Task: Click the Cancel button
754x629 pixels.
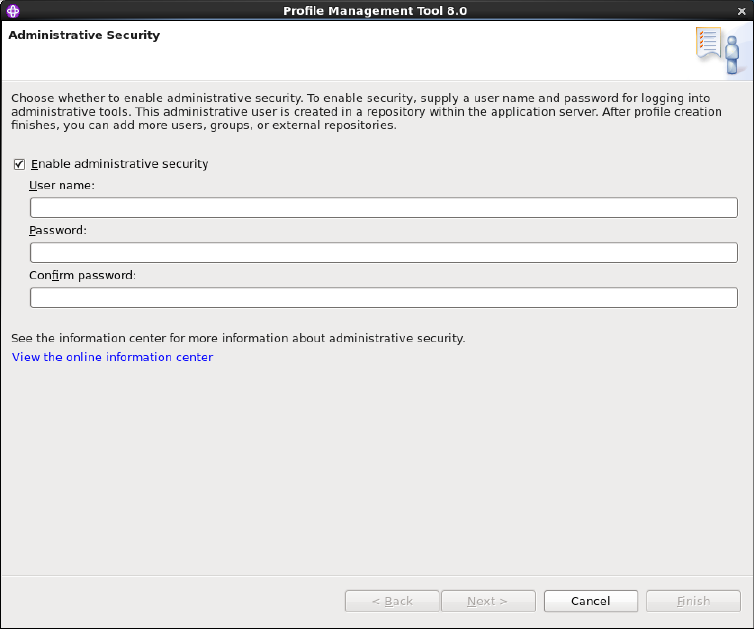Action: (591, 601)
